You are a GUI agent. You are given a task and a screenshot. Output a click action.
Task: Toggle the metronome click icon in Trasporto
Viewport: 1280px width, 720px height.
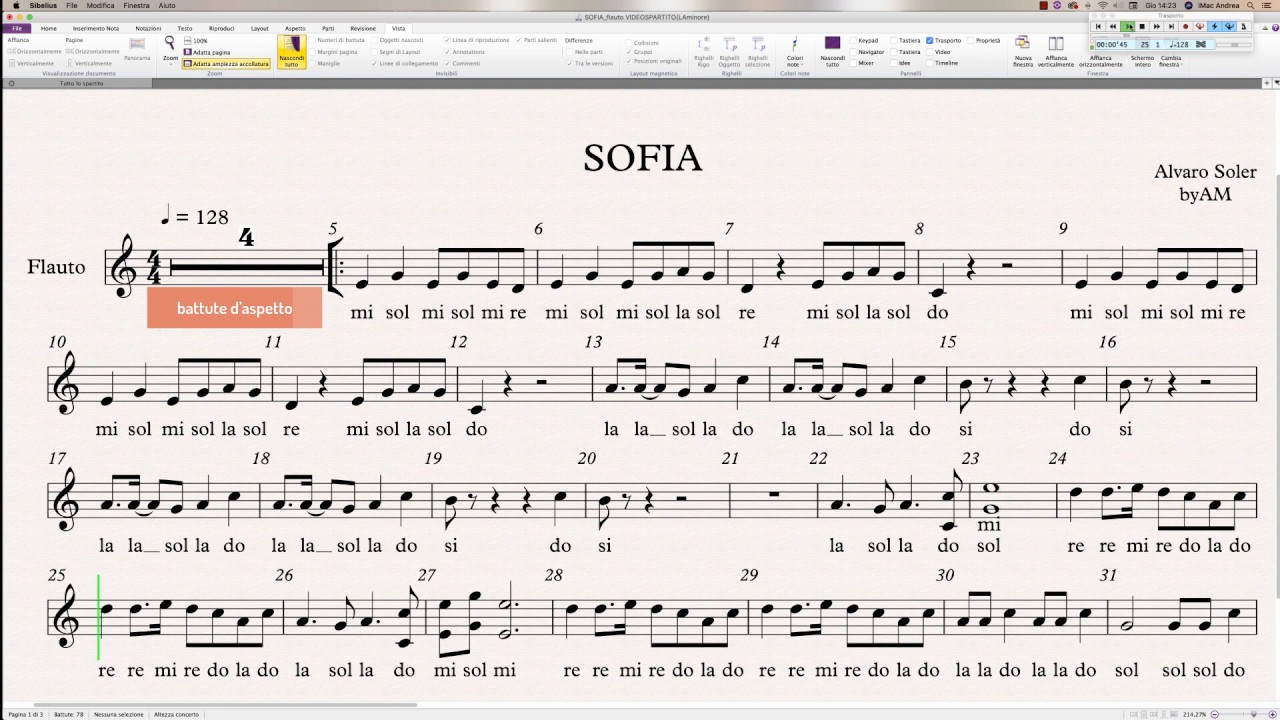click(x=1244, y=27)
